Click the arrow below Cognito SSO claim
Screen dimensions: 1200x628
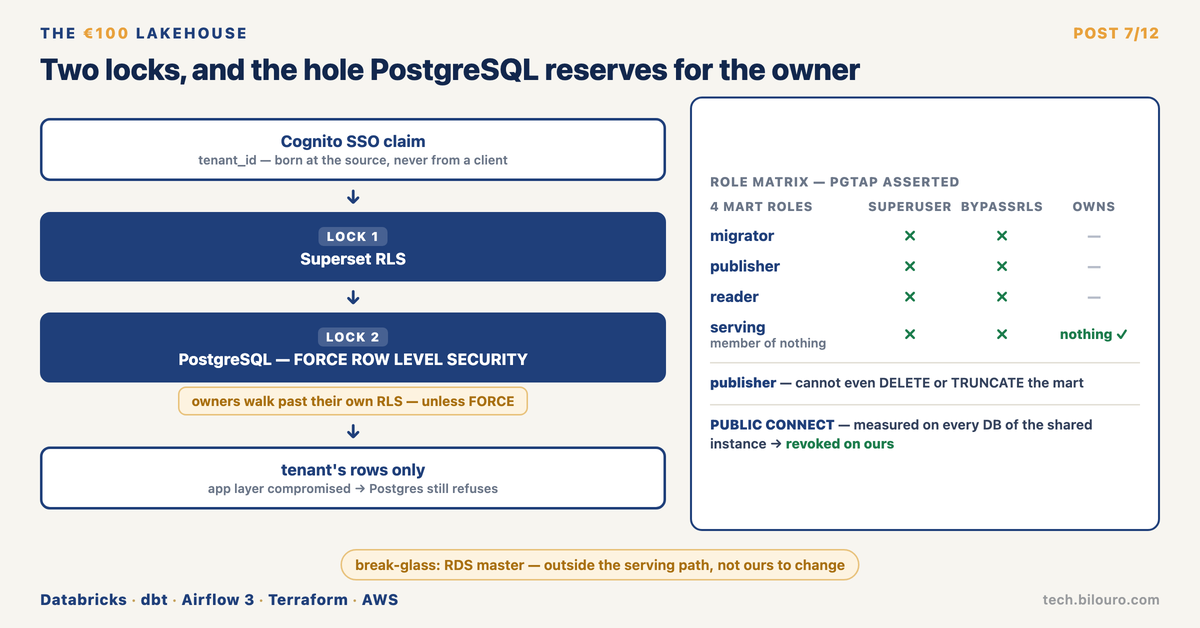tap(353, 196)
